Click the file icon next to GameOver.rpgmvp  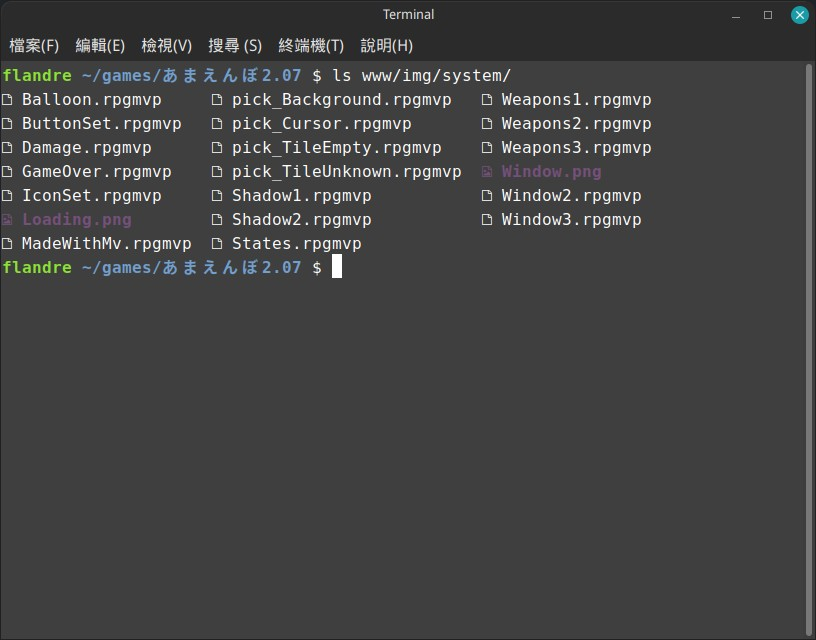pyautogui.click(x=8, y=171)
